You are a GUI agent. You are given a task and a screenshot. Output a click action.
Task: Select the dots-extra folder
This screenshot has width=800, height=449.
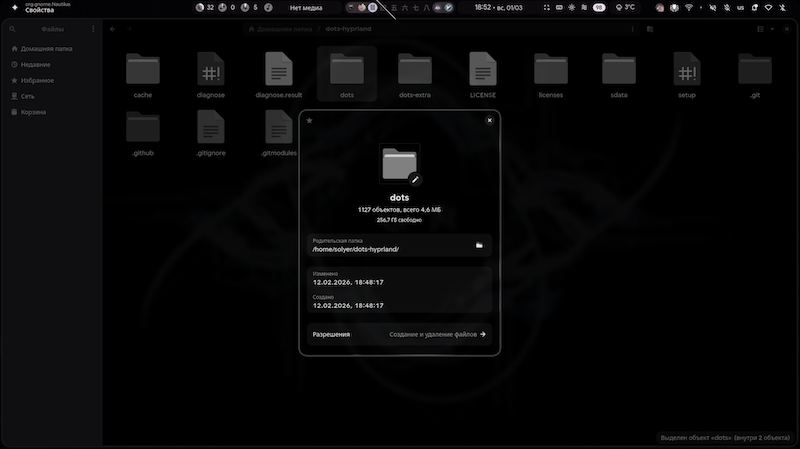pos(415,74)
